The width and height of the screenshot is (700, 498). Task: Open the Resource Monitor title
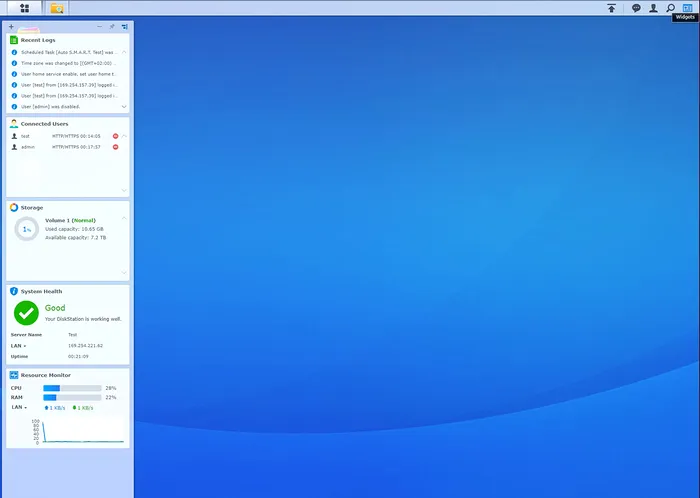click(46, 375)
